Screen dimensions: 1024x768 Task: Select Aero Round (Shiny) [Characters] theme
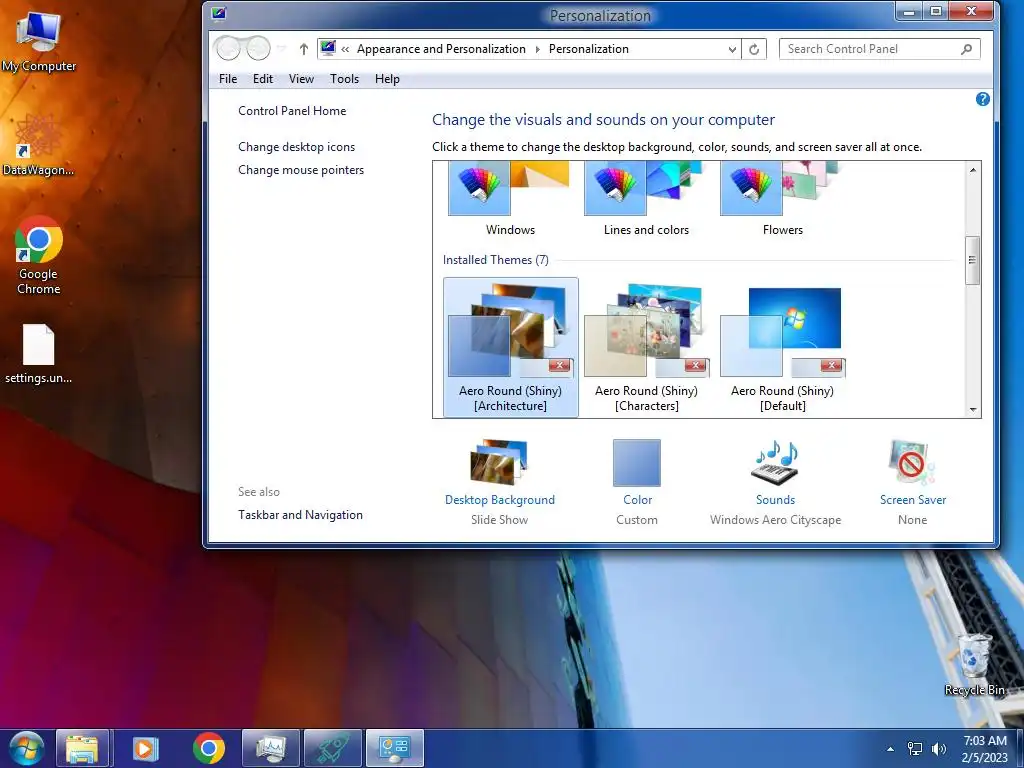pyautogui.click(x=646, y=347)
